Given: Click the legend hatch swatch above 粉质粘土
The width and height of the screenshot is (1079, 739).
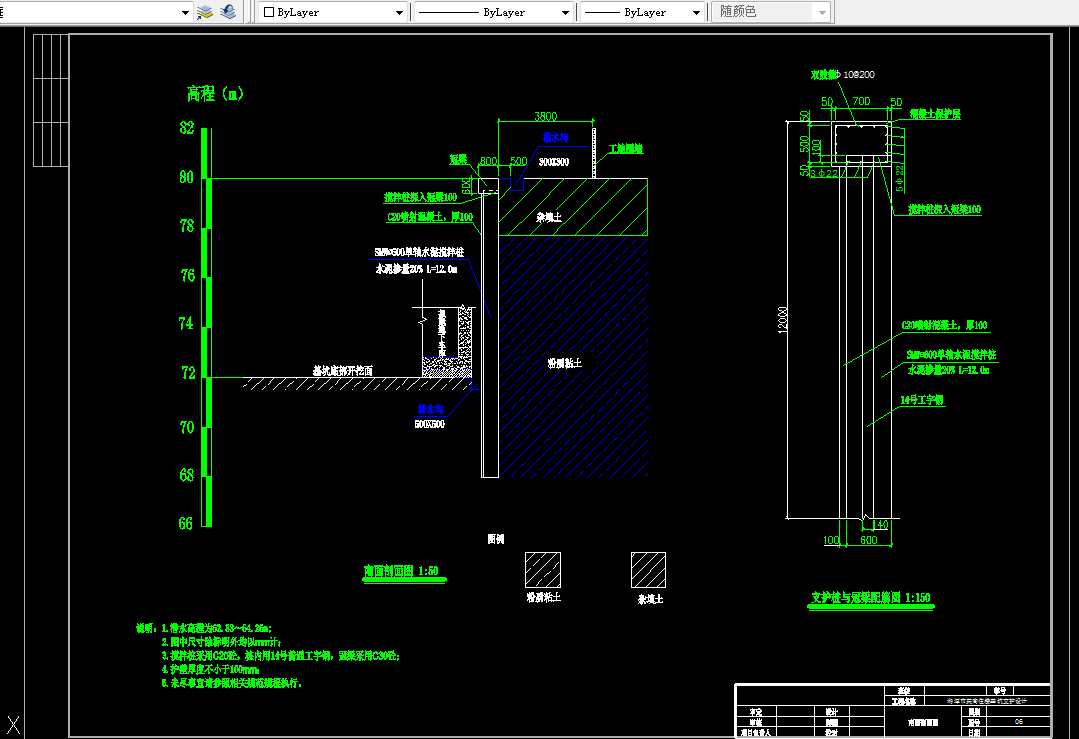Looking at the screenshot, I should pyautogui.click(x=543, y=570).
